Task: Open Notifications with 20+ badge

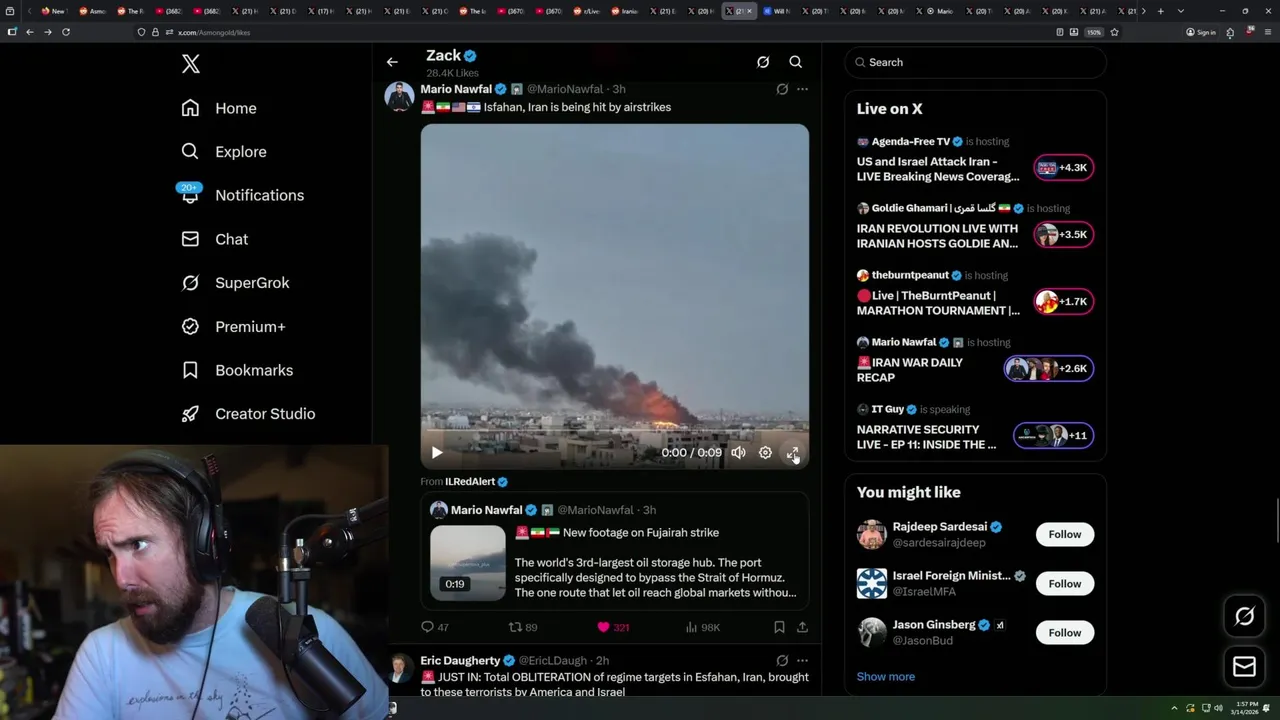Action: pos(242,195)
